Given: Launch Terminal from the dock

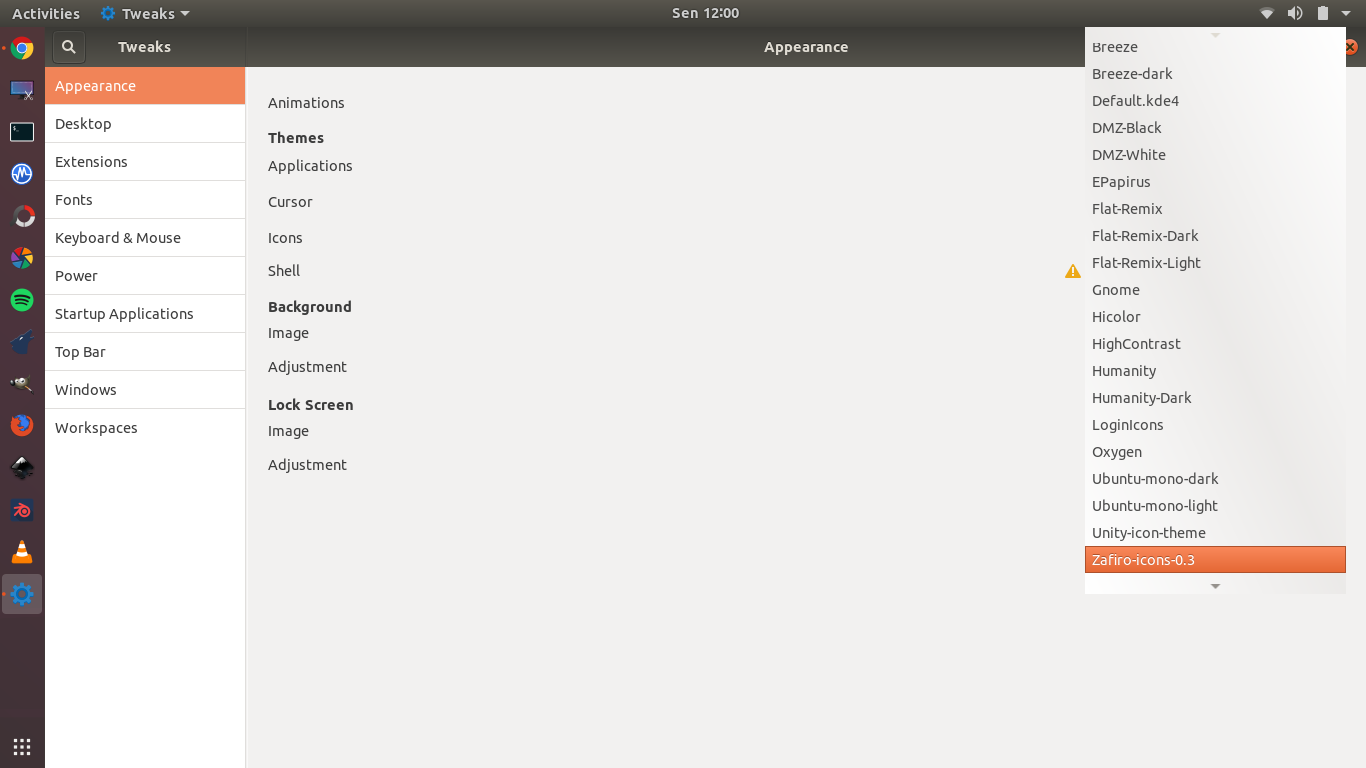Looking at the screenshot, I should (x=22, y=132).
